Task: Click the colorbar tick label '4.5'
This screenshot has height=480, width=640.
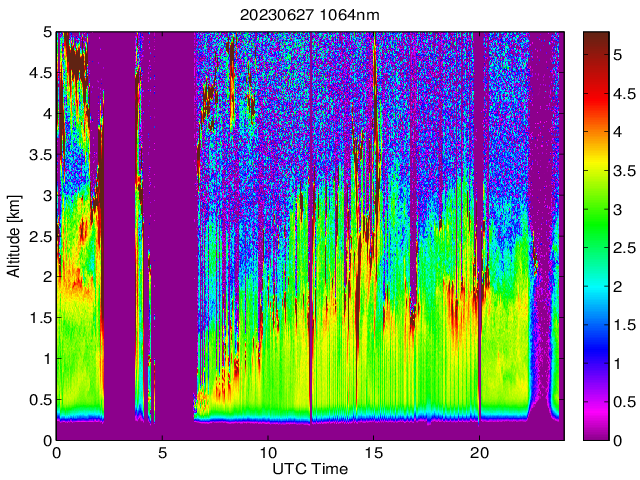Action: tap(624, 94)
